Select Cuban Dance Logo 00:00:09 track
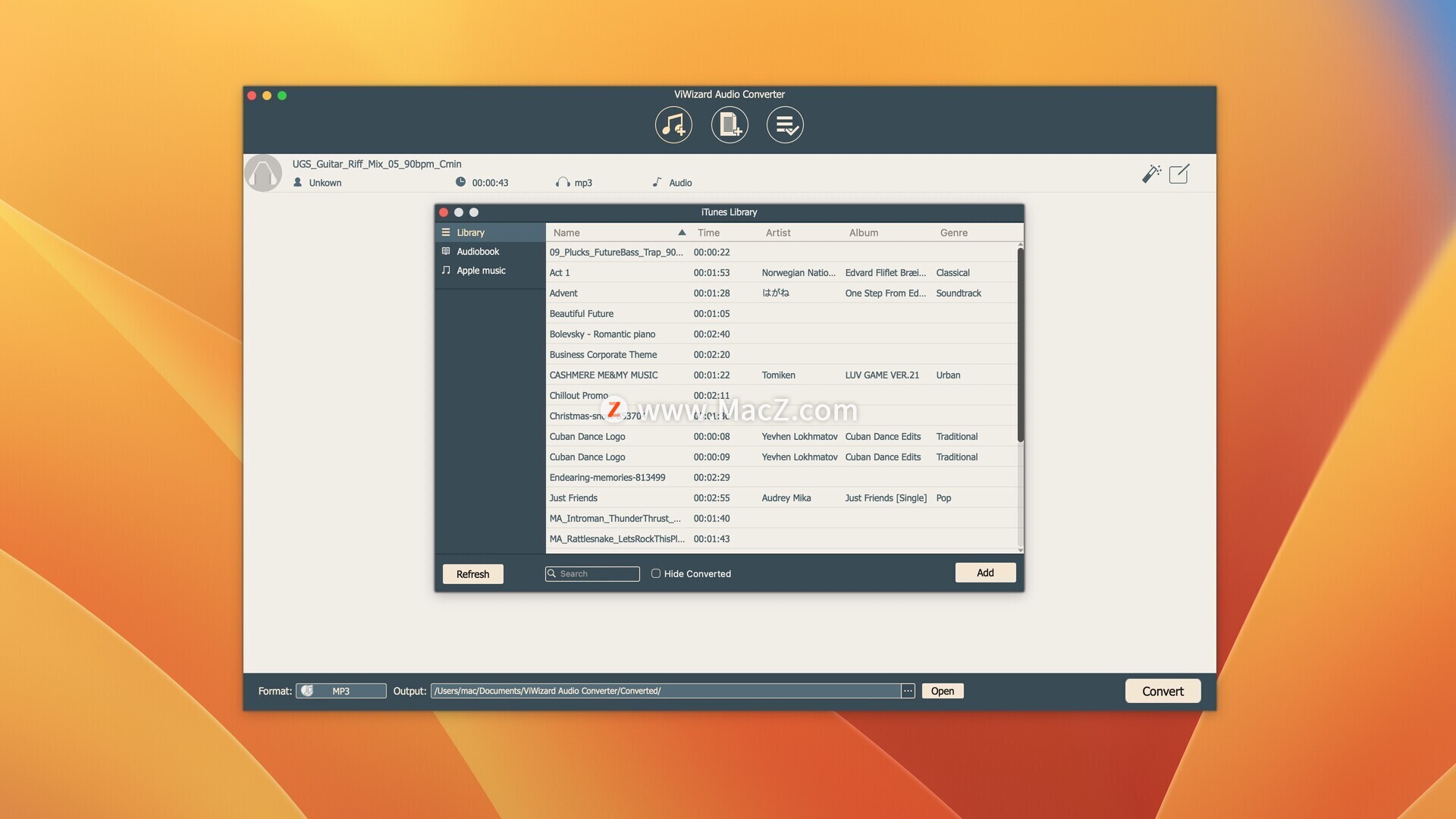 tap(781, 457)
